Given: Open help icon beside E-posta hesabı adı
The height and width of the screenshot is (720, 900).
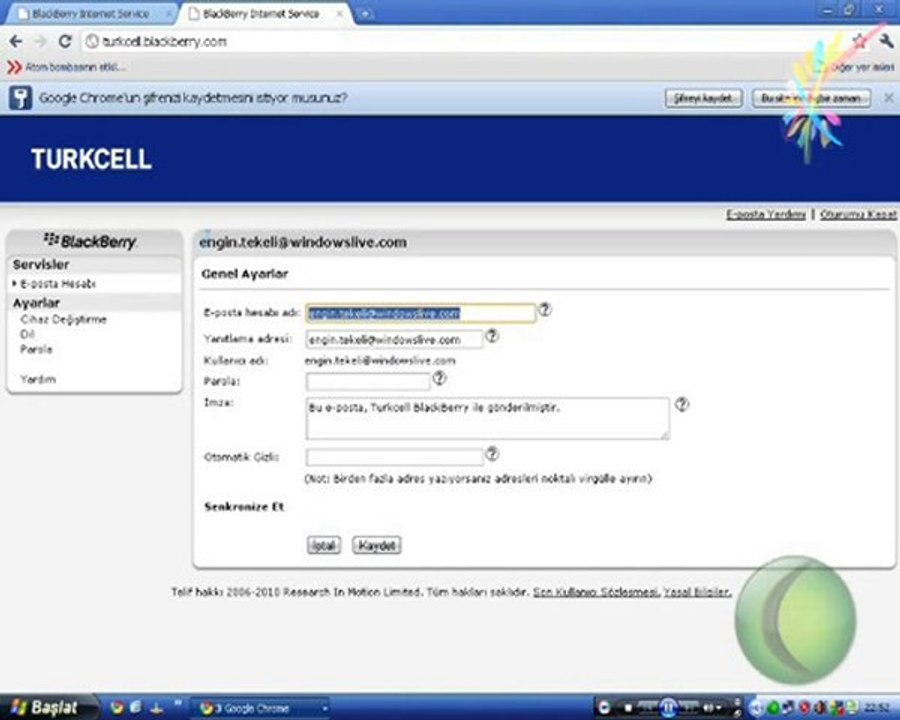Looking at the screenshot, I should pyautogui.click(x=545, y=309).
